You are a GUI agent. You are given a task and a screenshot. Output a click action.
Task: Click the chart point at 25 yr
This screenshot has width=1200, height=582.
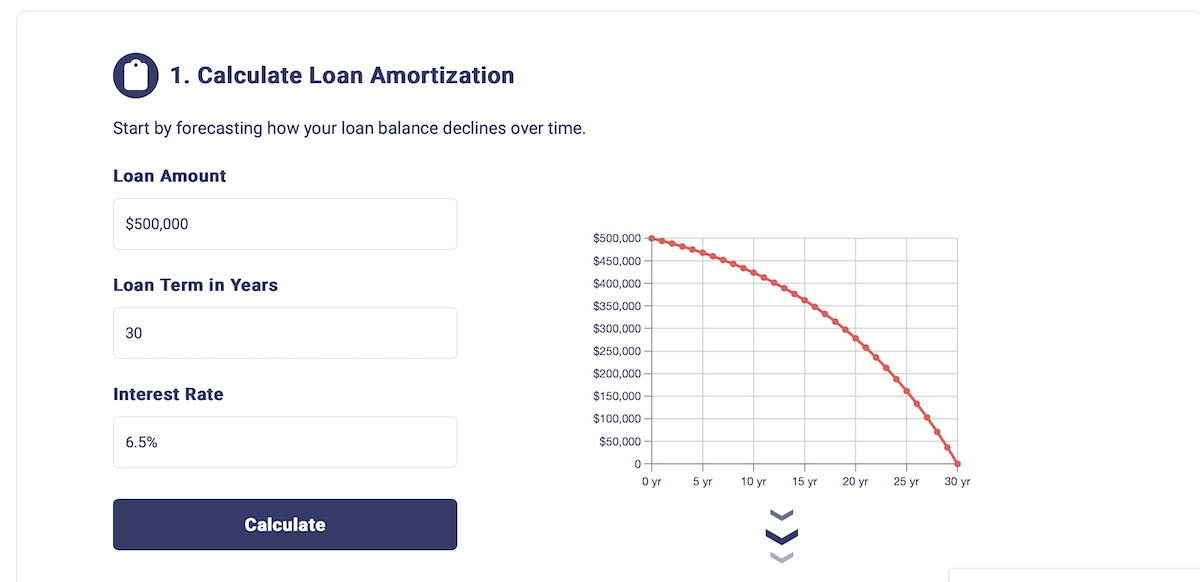coord(907,391)
